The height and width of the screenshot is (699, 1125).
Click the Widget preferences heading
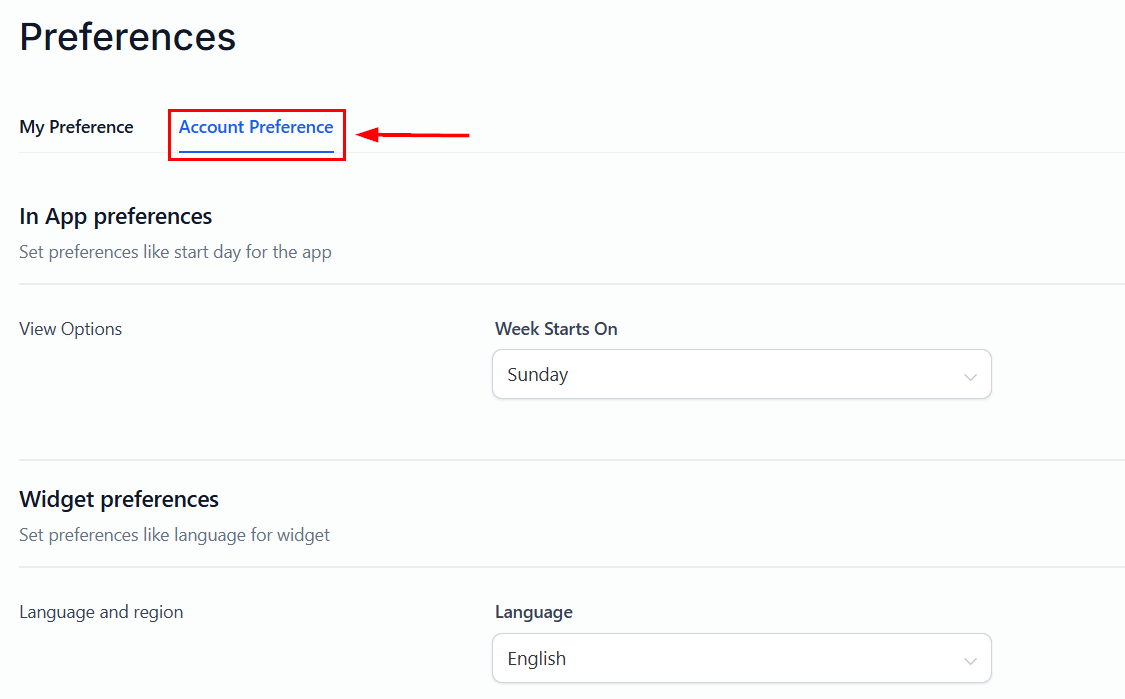click(119, 499)
